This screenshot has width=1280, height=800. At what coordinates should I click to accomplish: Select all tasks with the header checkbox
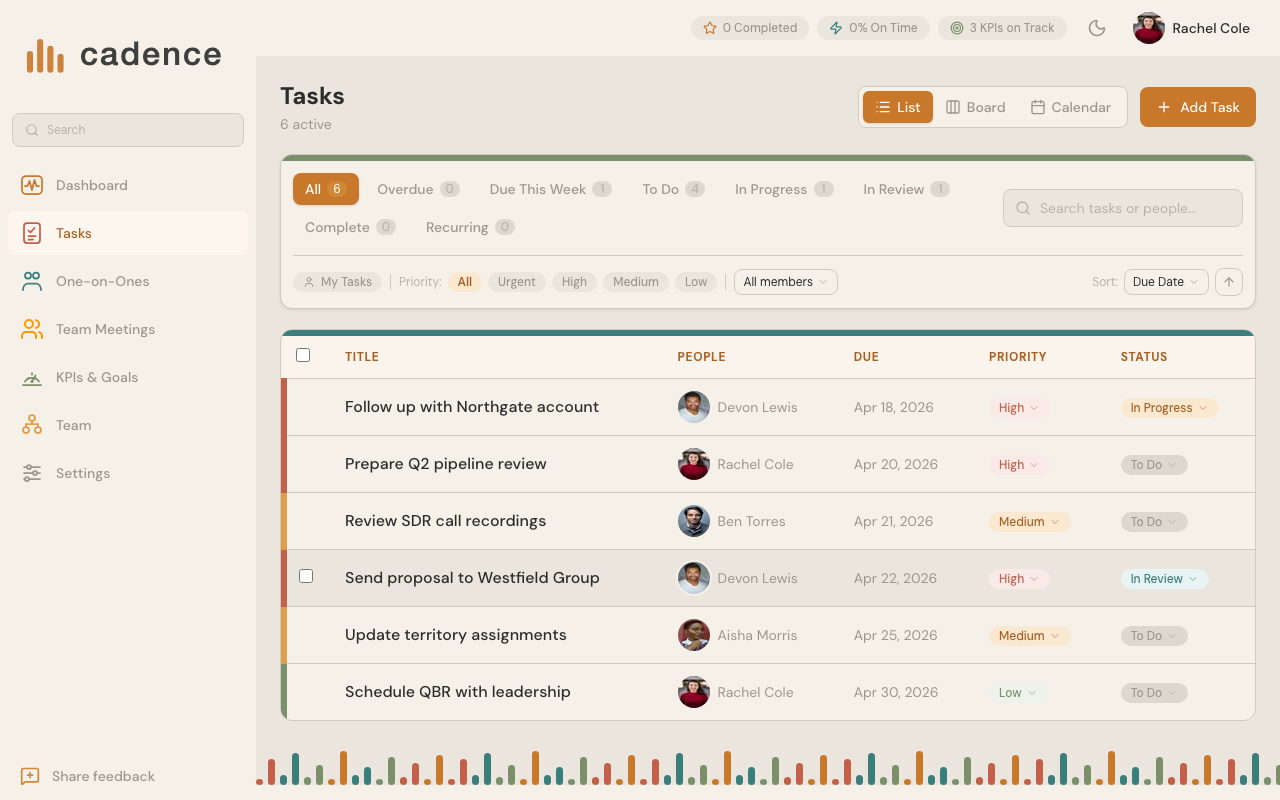click(x=303, y=354)
